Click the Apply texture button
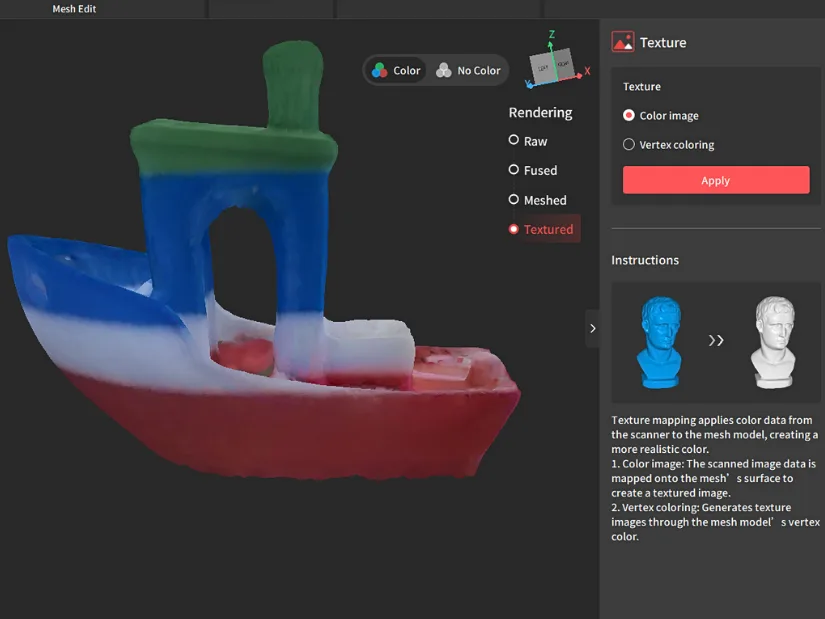The width and height of the screenshot is (825, 619). [715, 180]
